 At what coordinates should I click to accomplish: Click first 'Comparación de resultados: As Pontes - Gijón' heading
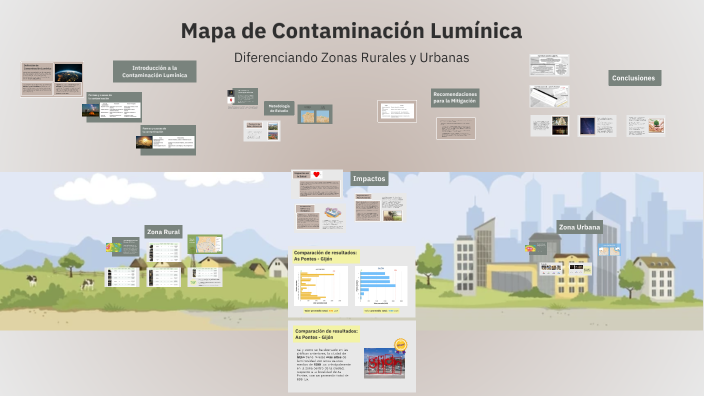point(326,256)
